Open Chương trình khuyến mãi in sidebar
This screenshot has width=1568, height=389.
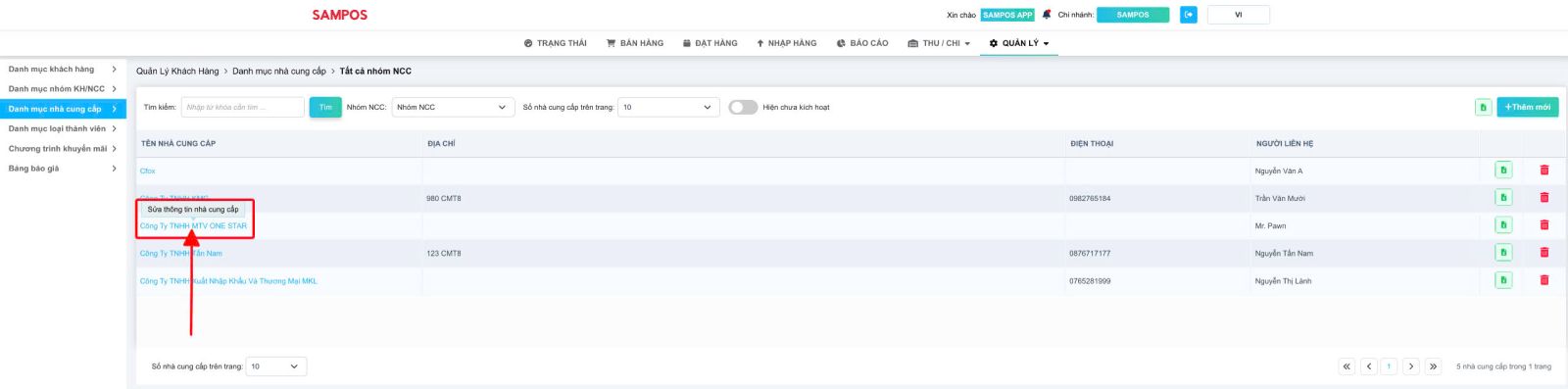[63, 149]
